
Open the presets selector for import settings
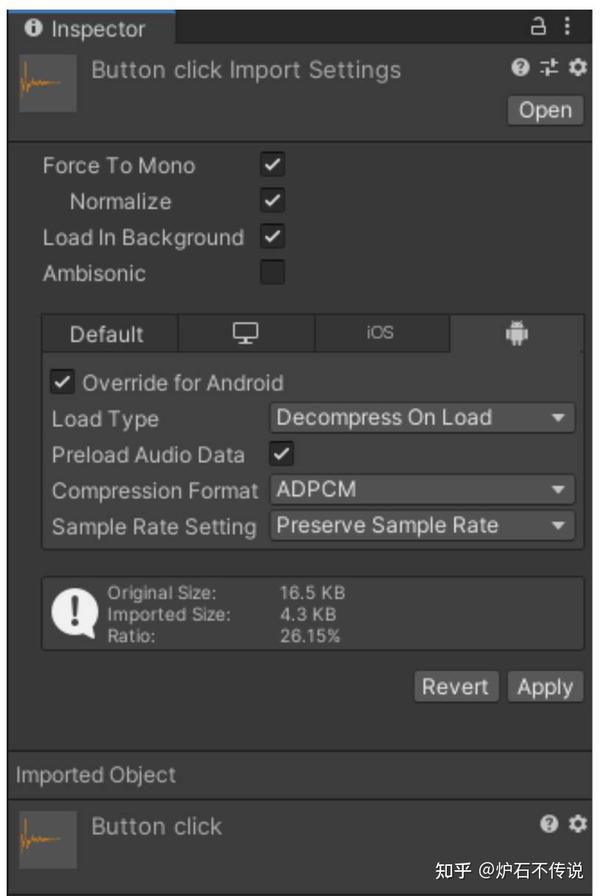click(x=545, y=70)
